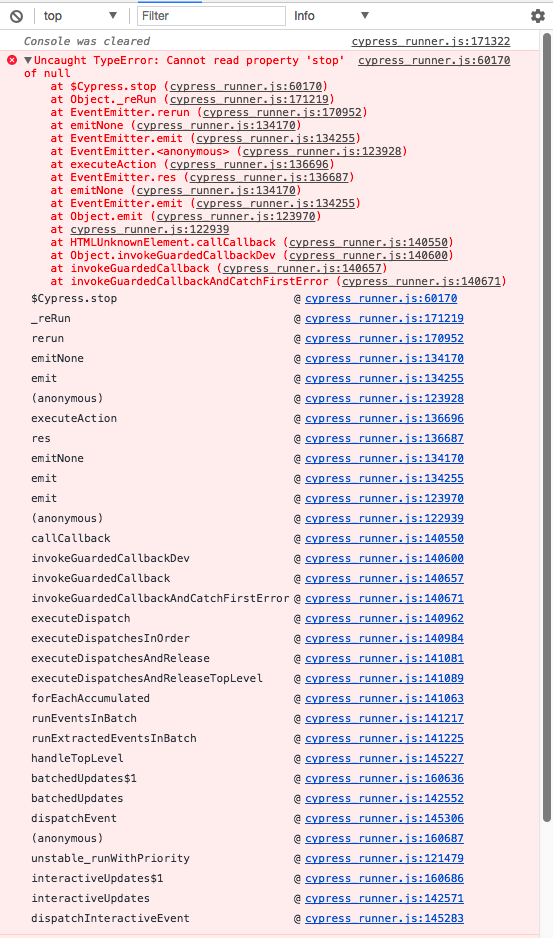Open cypress_runner.js:160636 beside batchedUpdates$1
Screen dimensions: 553x938
pyautogui.click(x=384, y=778)
